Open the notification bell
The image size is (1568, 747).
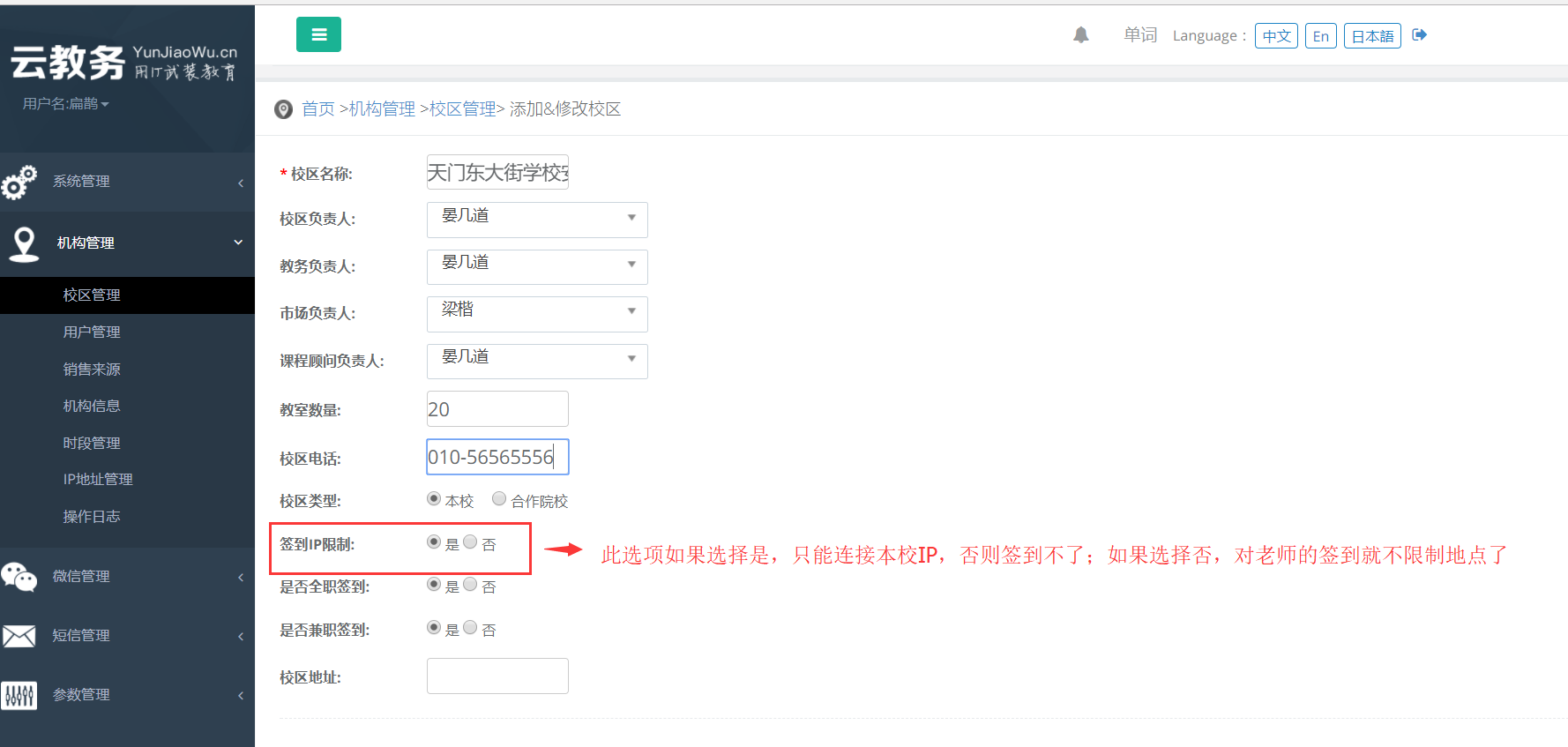pos(1080,35)
